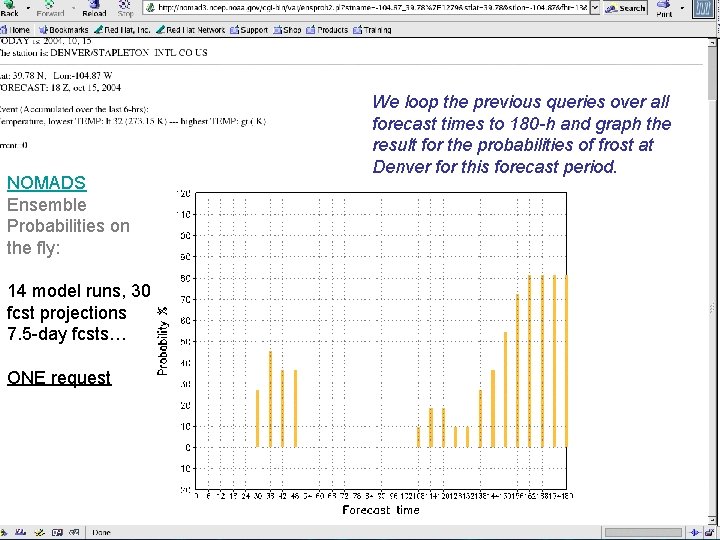
Task: Click the DENVER/STAPLETON station text
Action: 129,52
